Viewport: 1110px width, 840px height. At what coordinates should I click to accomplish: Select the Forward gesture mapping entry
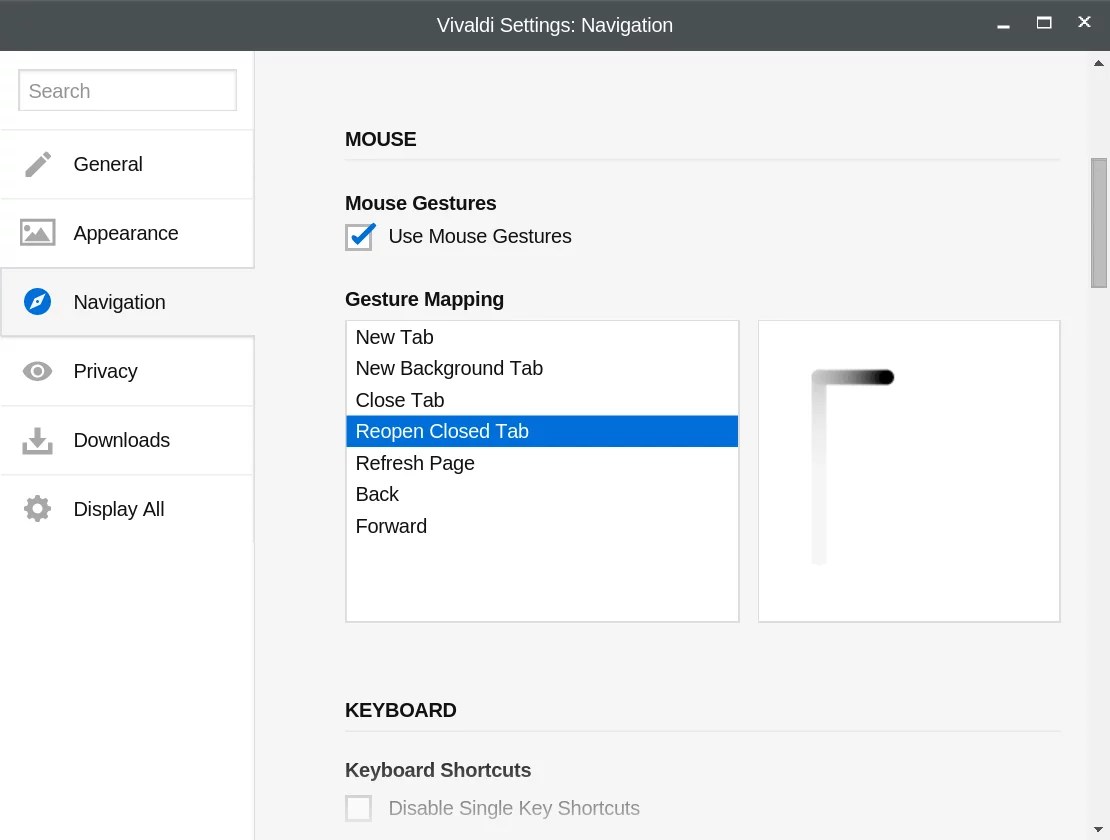(x=391, y=526)
